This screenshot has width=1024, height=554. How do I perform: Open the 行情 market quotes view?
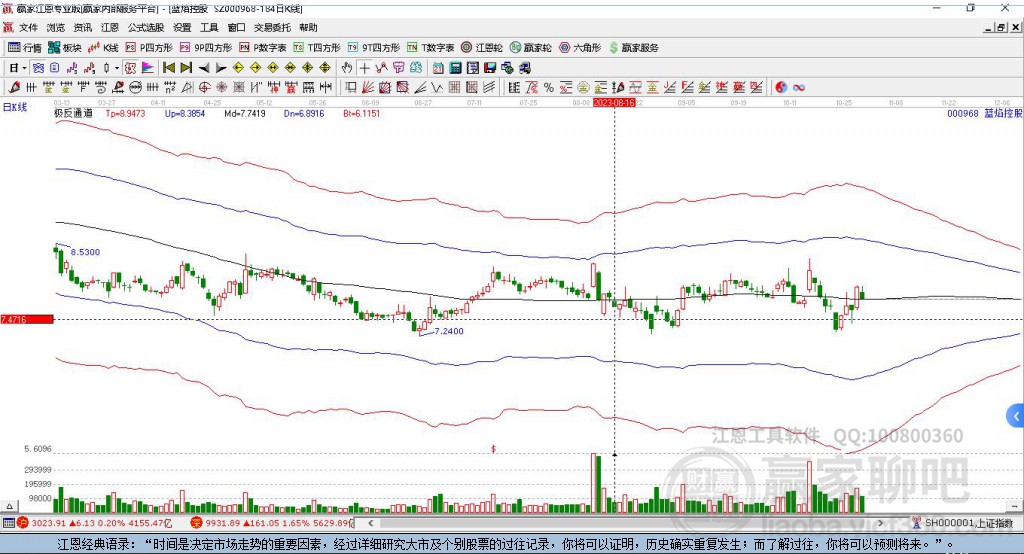click(25, 48)
